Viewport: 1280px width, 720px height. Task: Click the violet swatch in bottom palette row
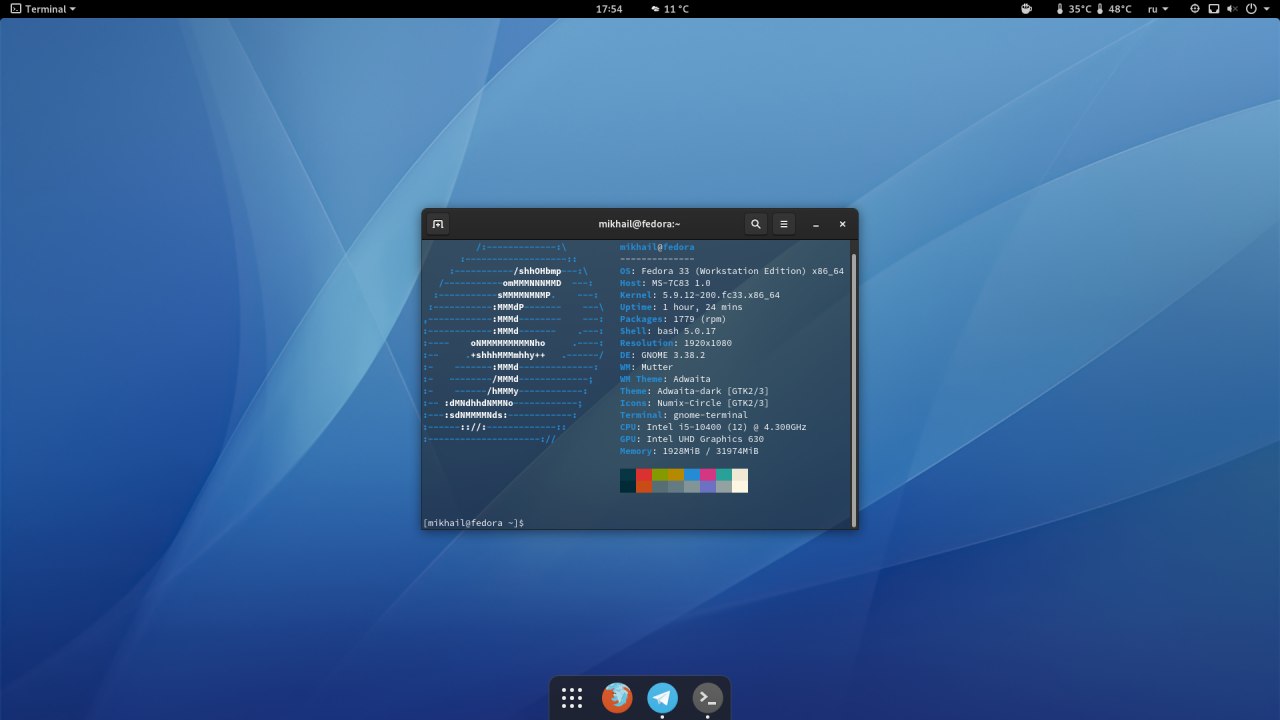[708, 487]
